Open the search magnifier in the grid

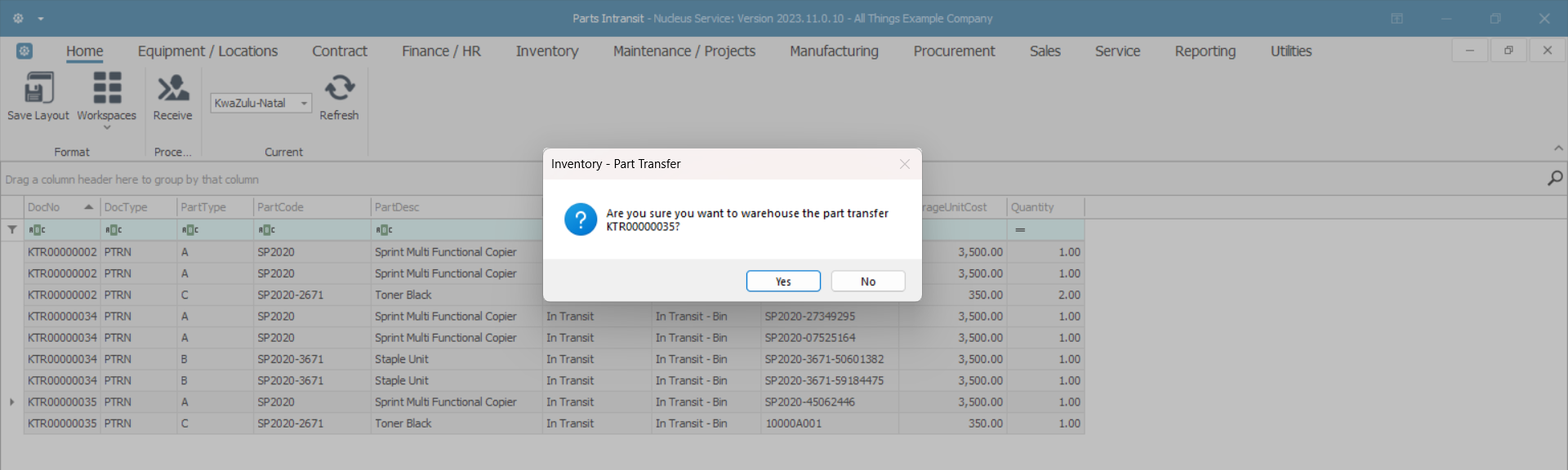(1555, 178)
